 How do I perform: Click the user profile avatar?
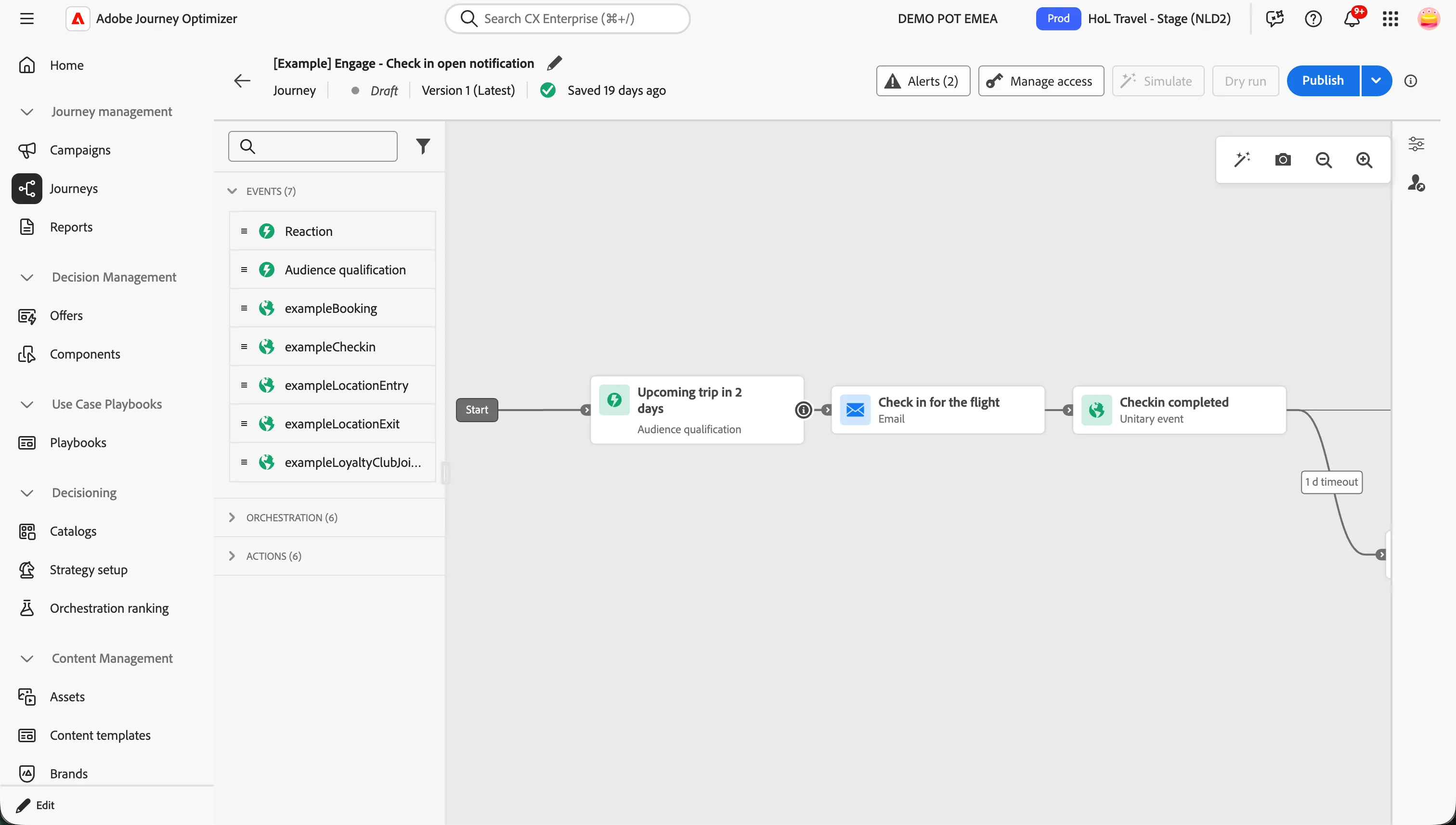1429,19
